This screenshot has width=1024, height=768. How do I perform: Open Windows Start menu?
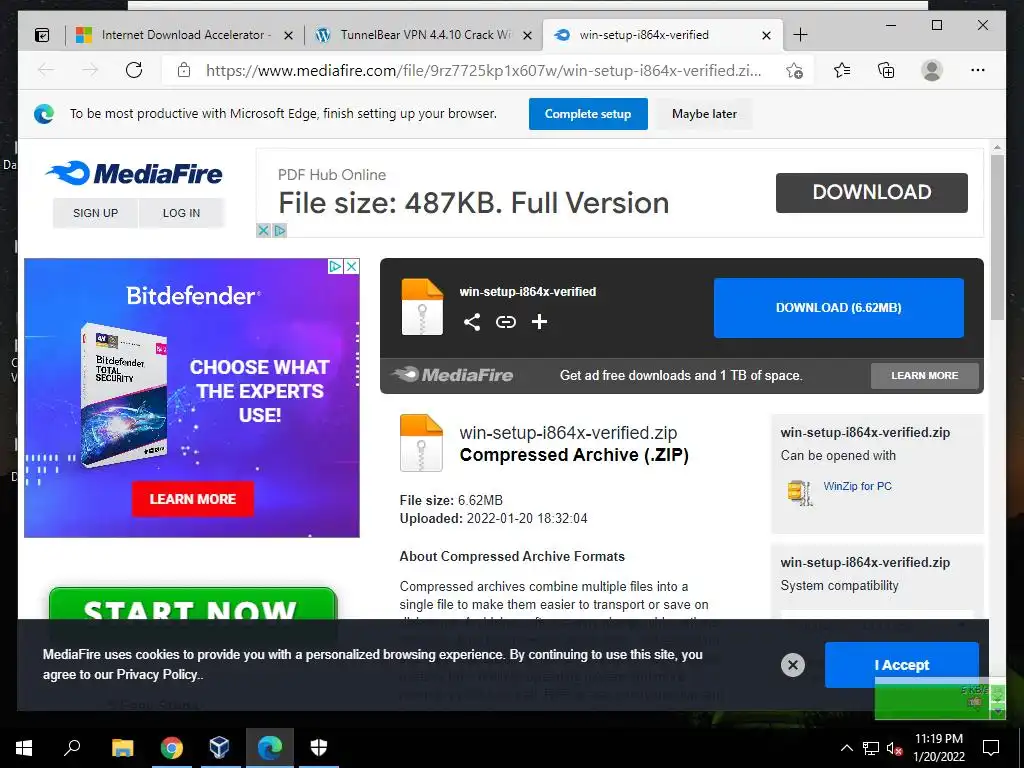24,748
